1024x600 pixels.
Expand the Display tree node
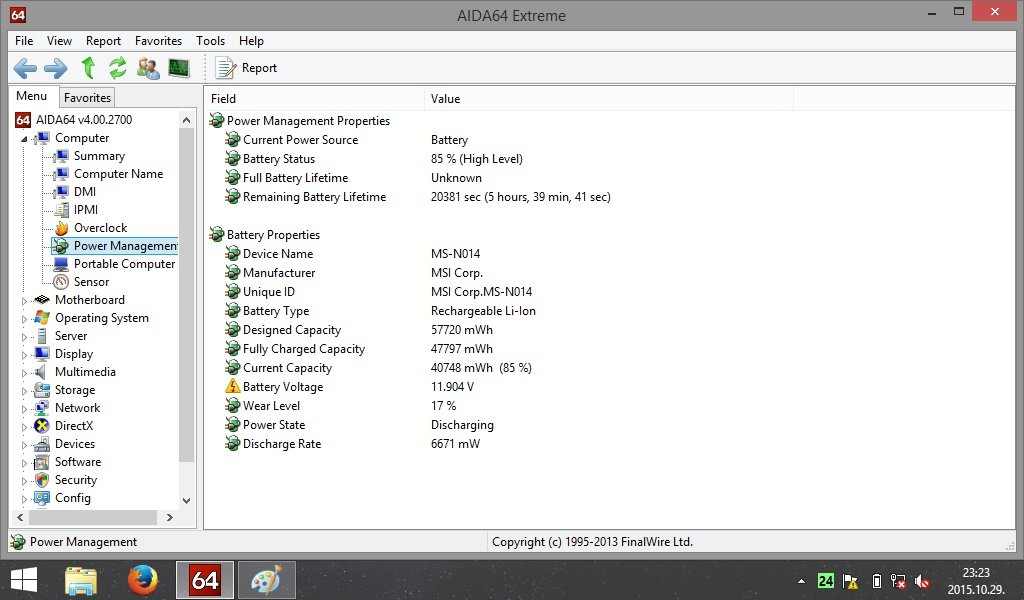point(24,355)
